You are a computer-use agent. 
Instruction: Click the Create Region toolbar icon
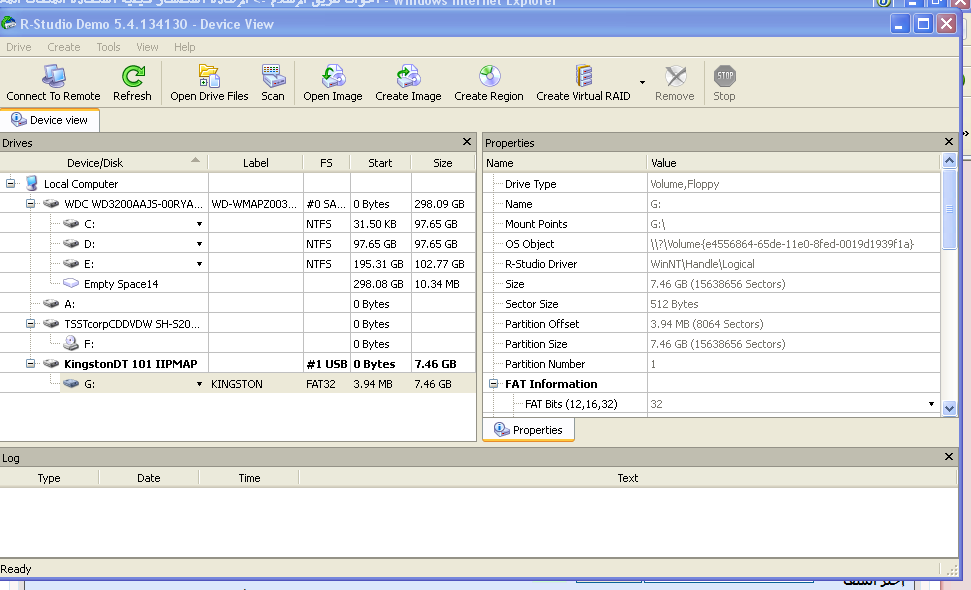pos(489,76)
